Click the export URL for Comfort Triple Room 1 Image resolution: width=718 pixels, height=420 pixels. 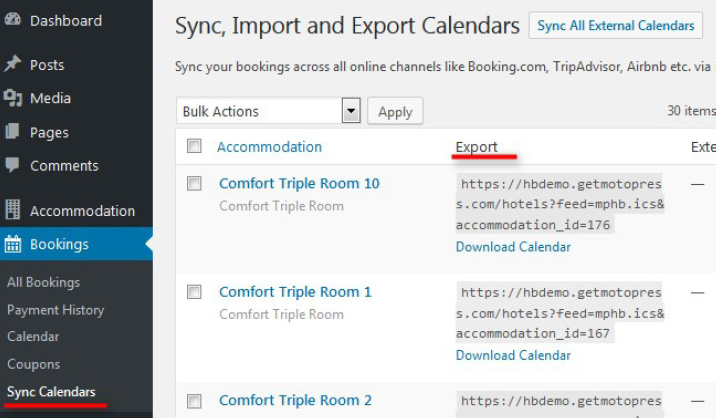pyautogui.click(x=560, y=313)
